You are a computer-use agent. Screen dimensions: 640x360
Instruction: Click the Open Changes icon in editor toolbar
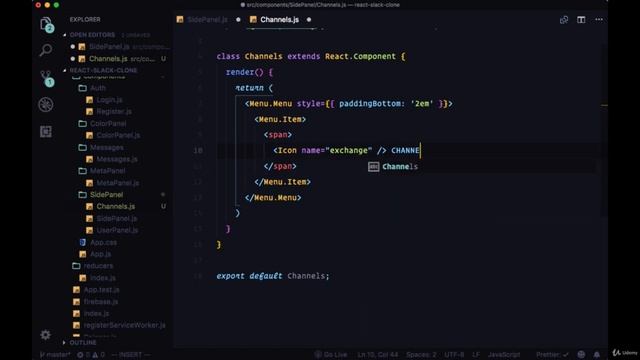(x=564, y=20)
